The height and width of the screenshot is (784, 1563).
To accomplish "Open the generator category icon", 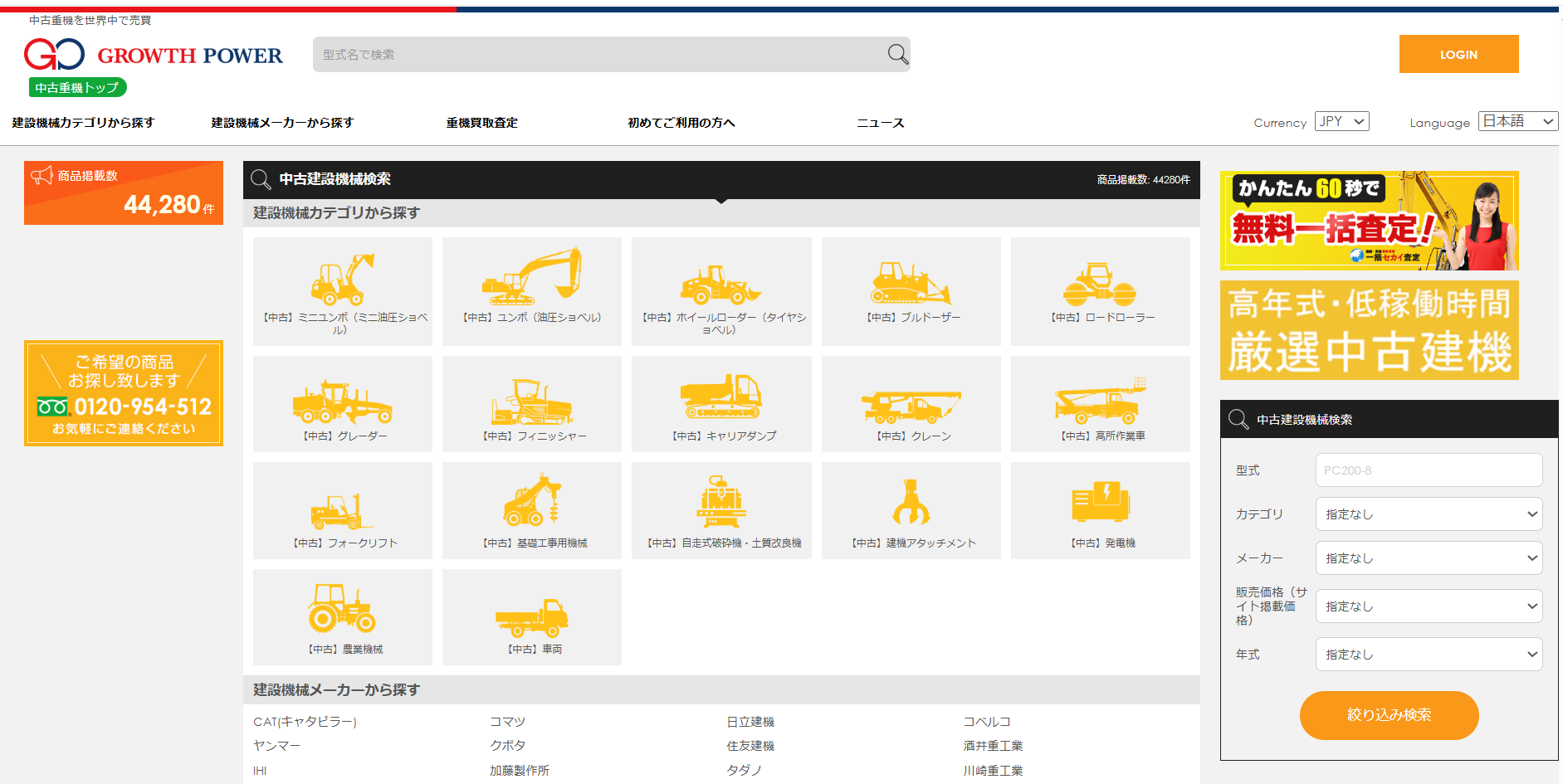I will click(1100, 503).
